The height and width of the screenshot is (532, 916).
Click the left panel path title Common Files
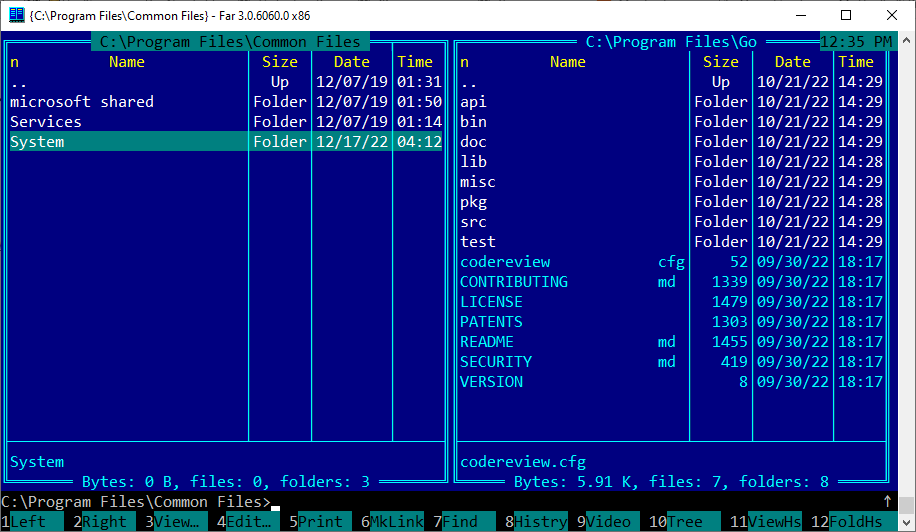(230, 41)
